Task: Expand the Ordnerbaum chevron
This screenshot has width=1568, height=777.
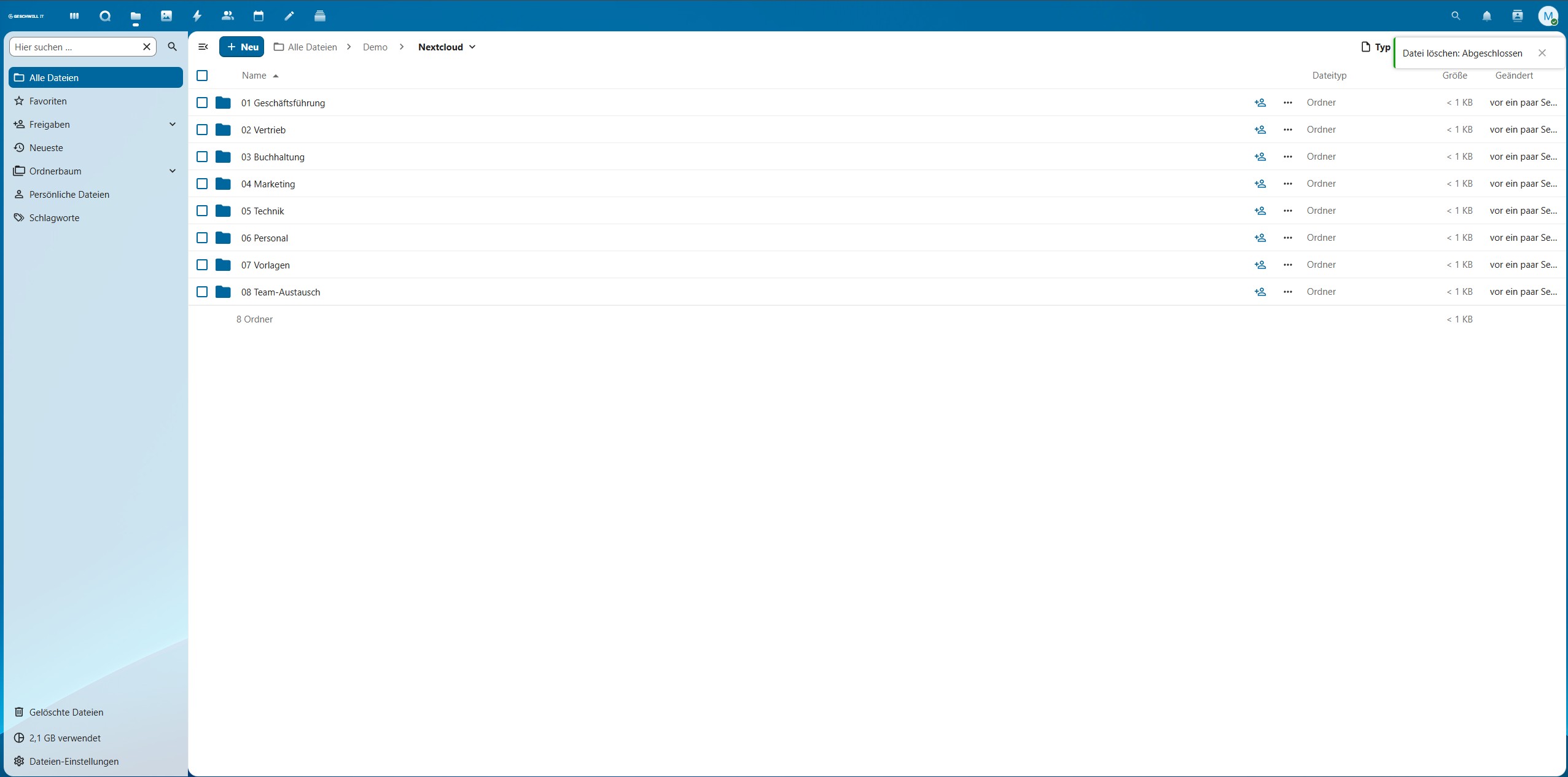Action: coord(173,171)
